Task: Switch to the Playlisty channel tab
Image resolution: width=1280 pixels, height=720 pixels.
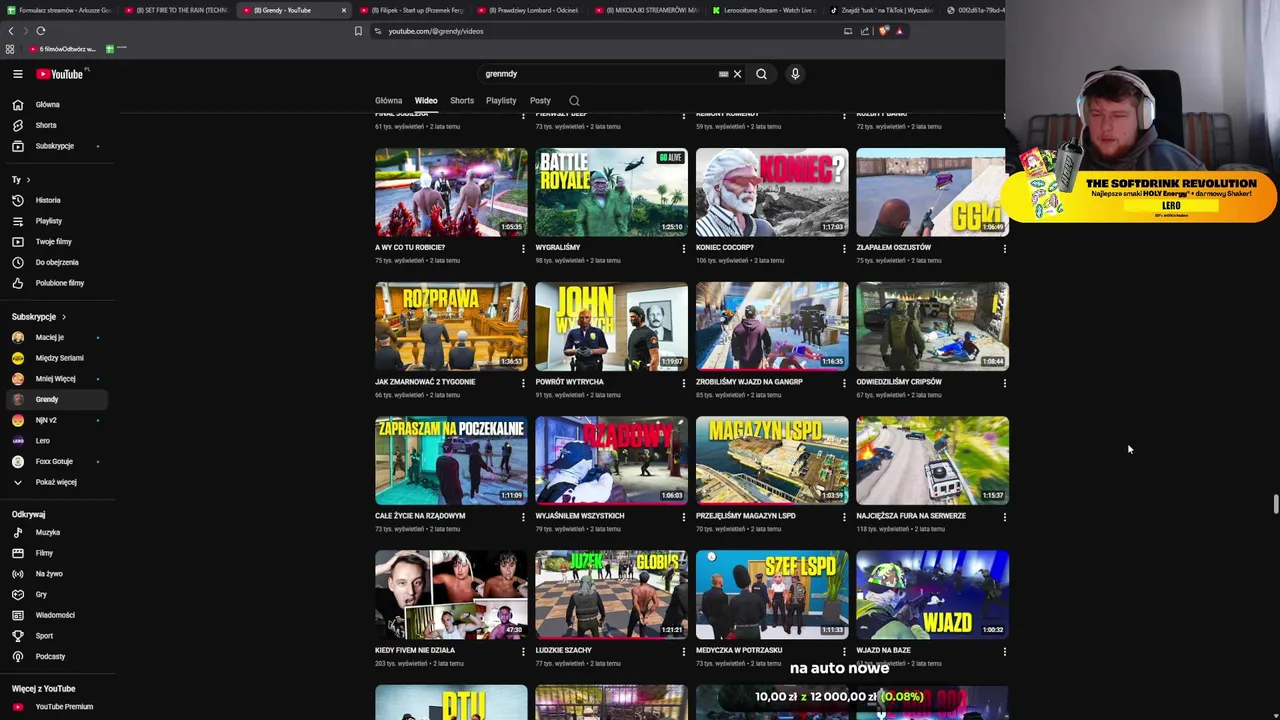Action: click(501, 101)
